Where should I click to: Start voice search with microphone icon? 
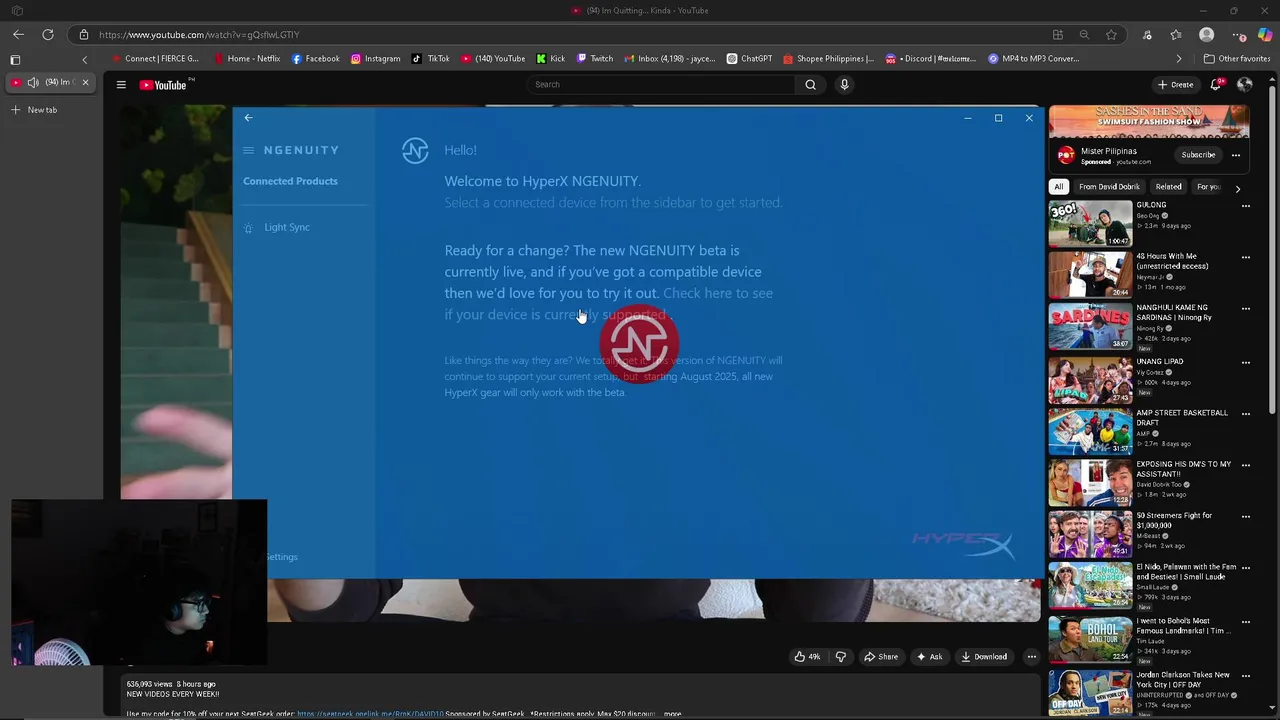pos(844,84)
